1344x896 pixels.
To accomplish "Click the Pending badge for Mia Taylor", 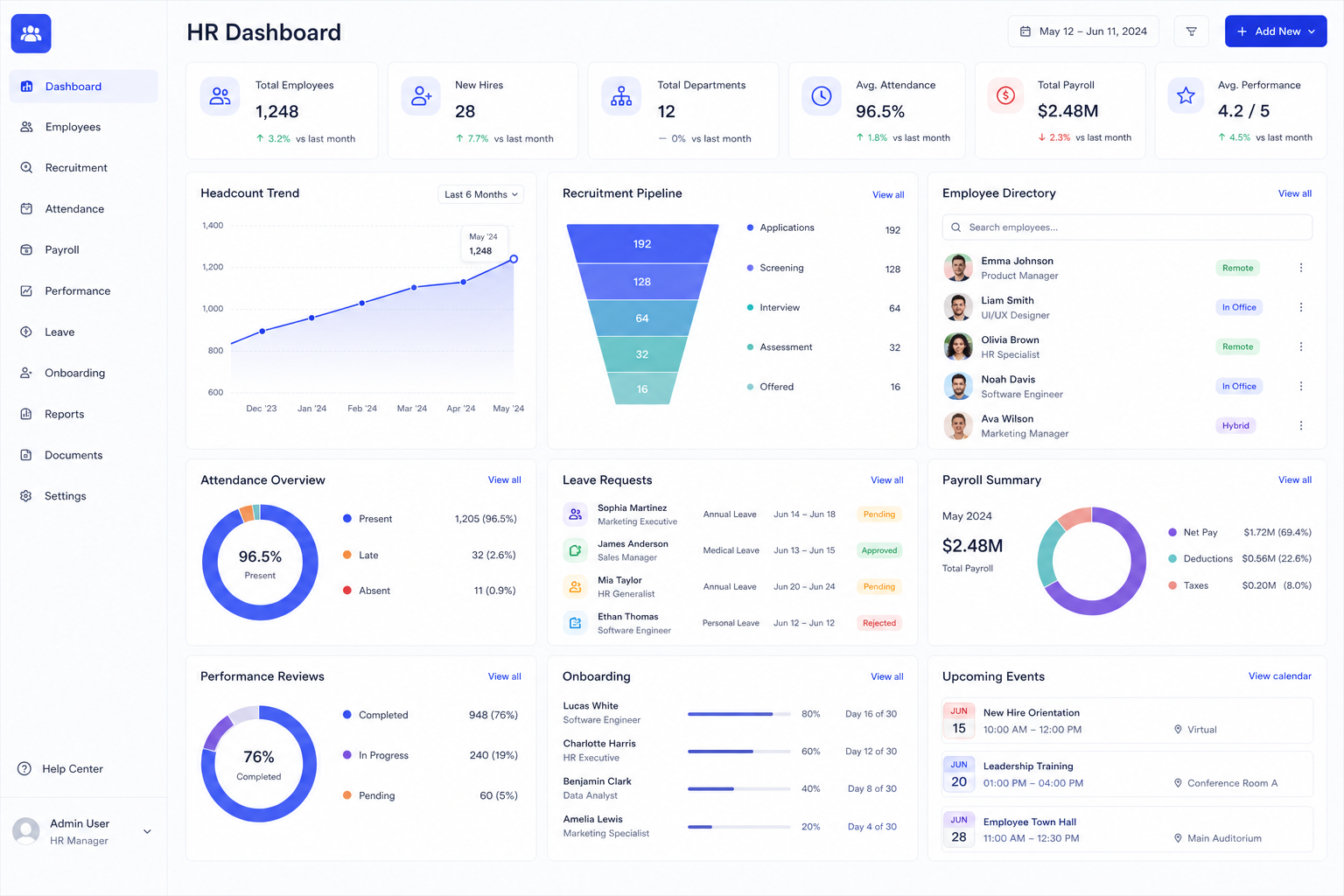I will (878, 587).
